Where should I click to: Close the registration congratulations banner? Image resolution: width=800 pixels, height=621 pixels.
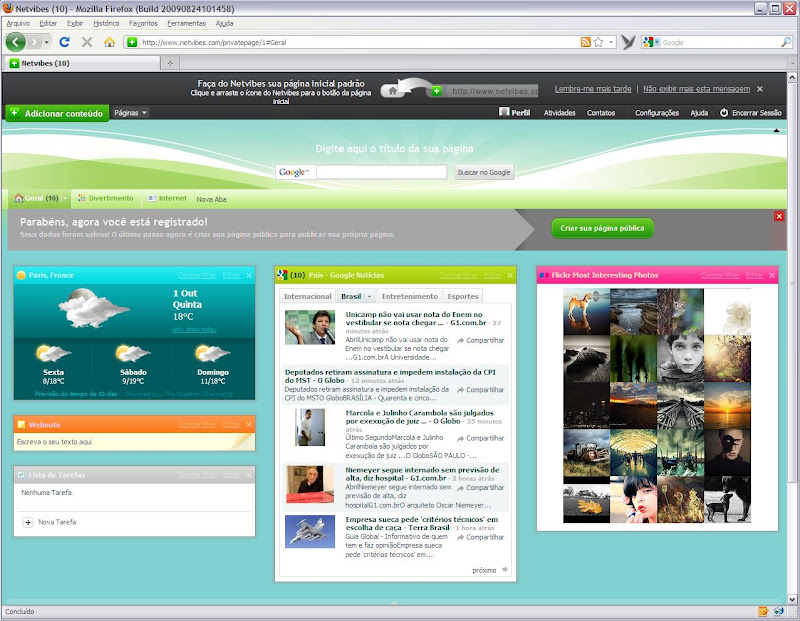779,216
